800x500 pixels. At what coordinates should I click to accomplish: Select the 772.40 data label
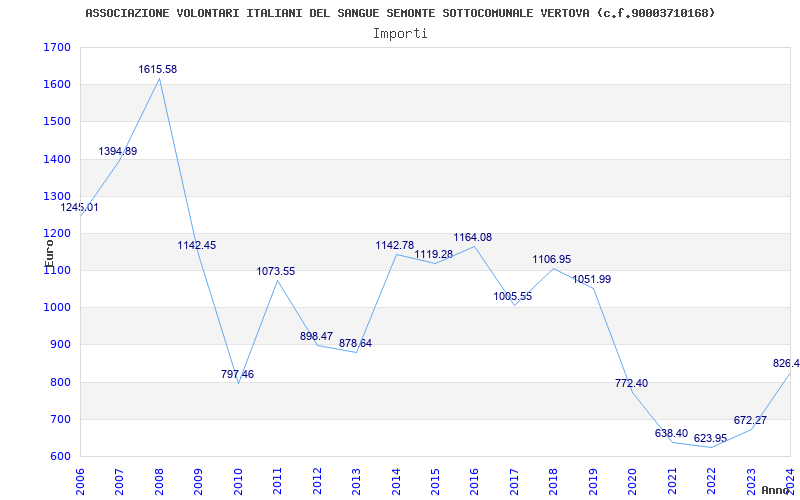coord(632,384)
